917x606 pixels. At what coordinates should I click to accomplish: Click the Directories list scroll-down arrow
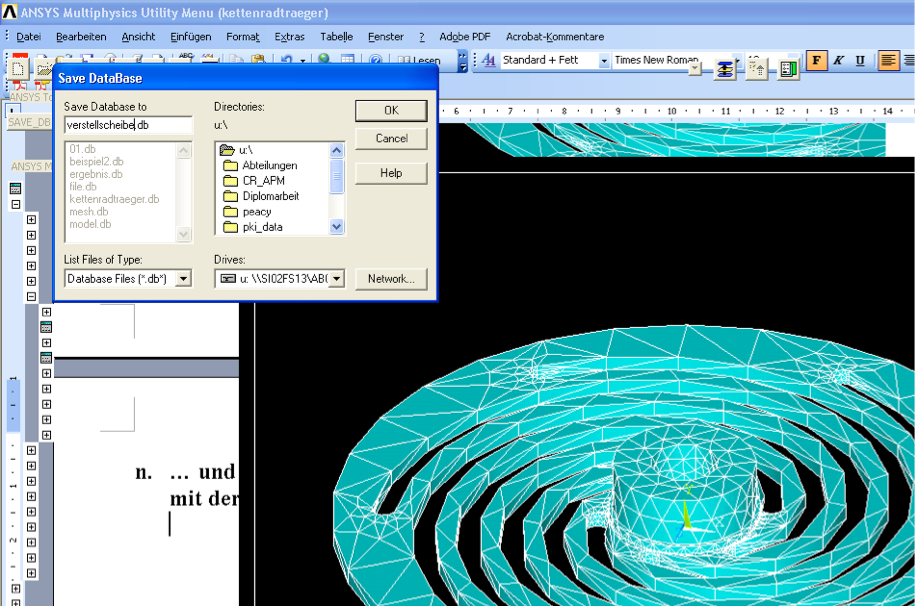pos(336,226)
